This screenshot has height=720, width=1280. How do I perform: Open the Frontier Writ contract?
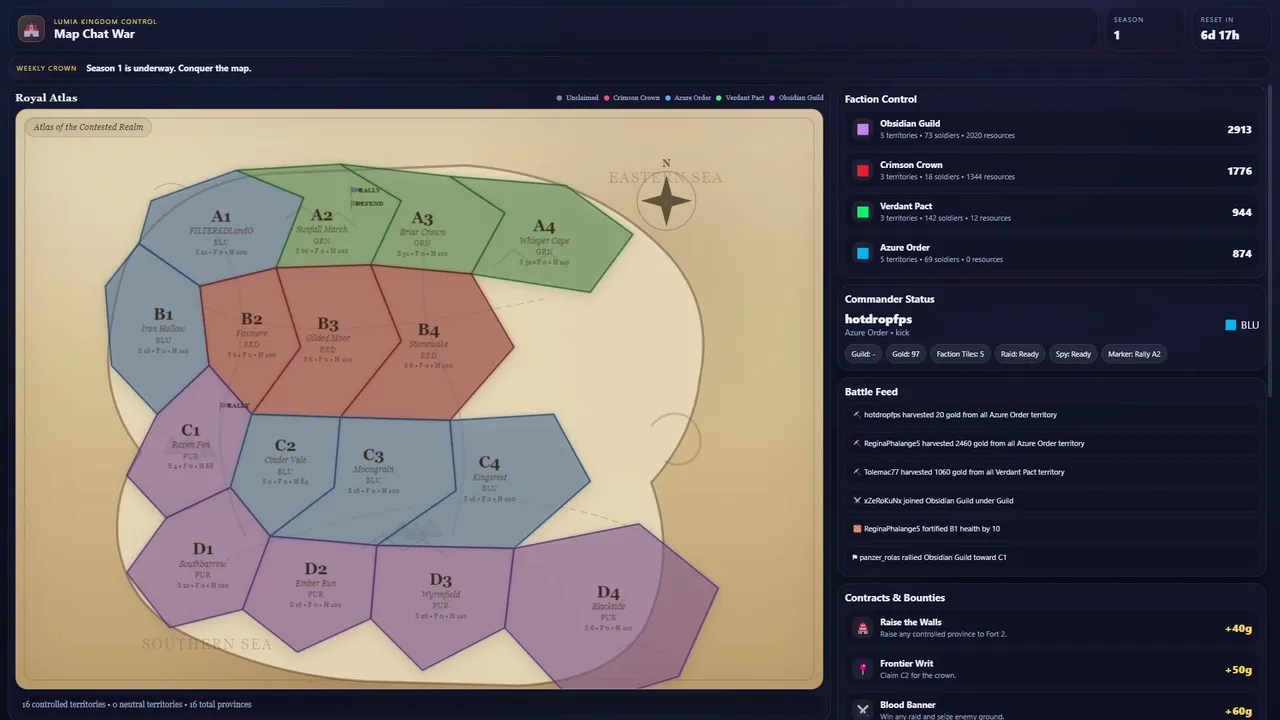click(1054, 669)
